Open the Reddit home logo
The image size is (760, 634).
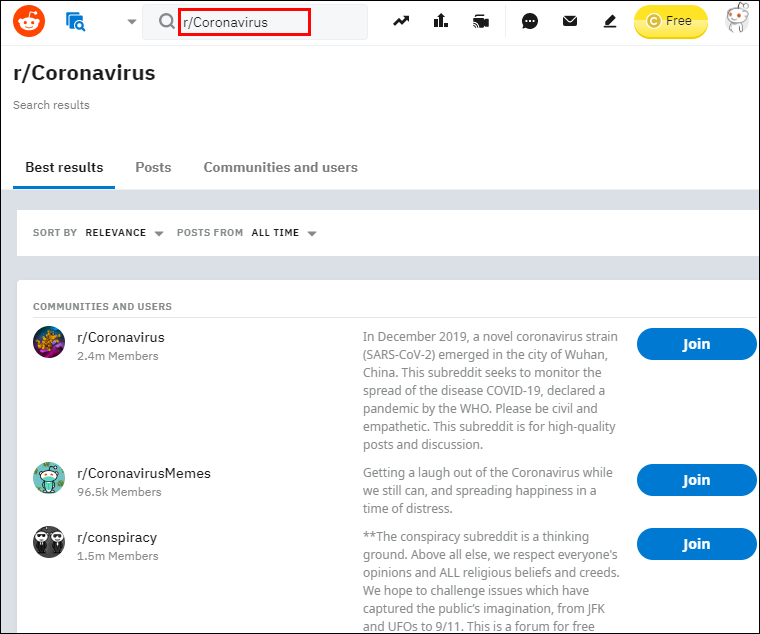coord(29,21)
